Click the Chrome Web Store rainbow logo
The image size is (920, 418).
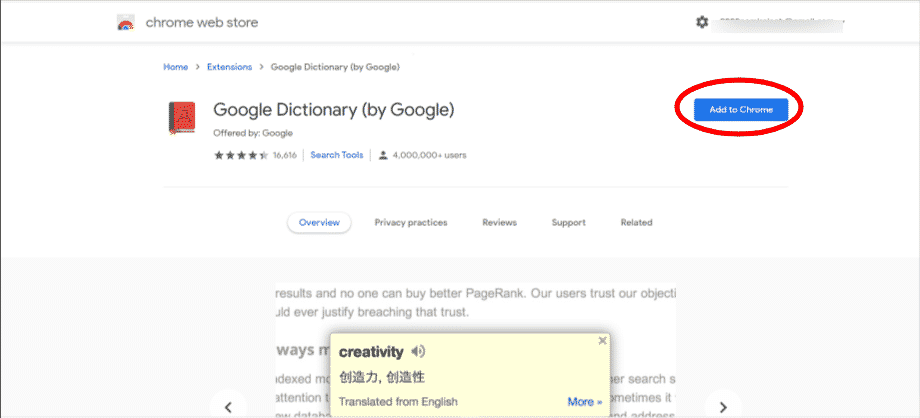(x=126, y=23)
